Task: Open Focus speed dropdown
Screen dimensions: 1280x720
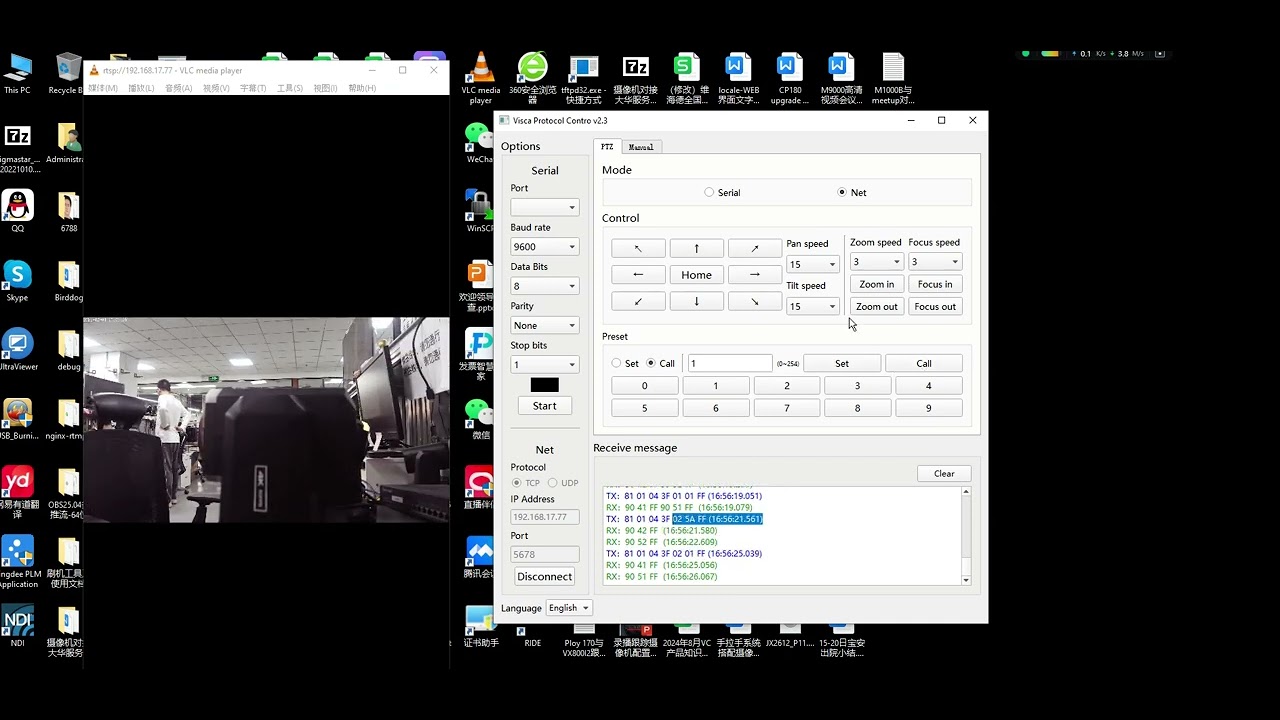Action: click(x=935, y=262)
